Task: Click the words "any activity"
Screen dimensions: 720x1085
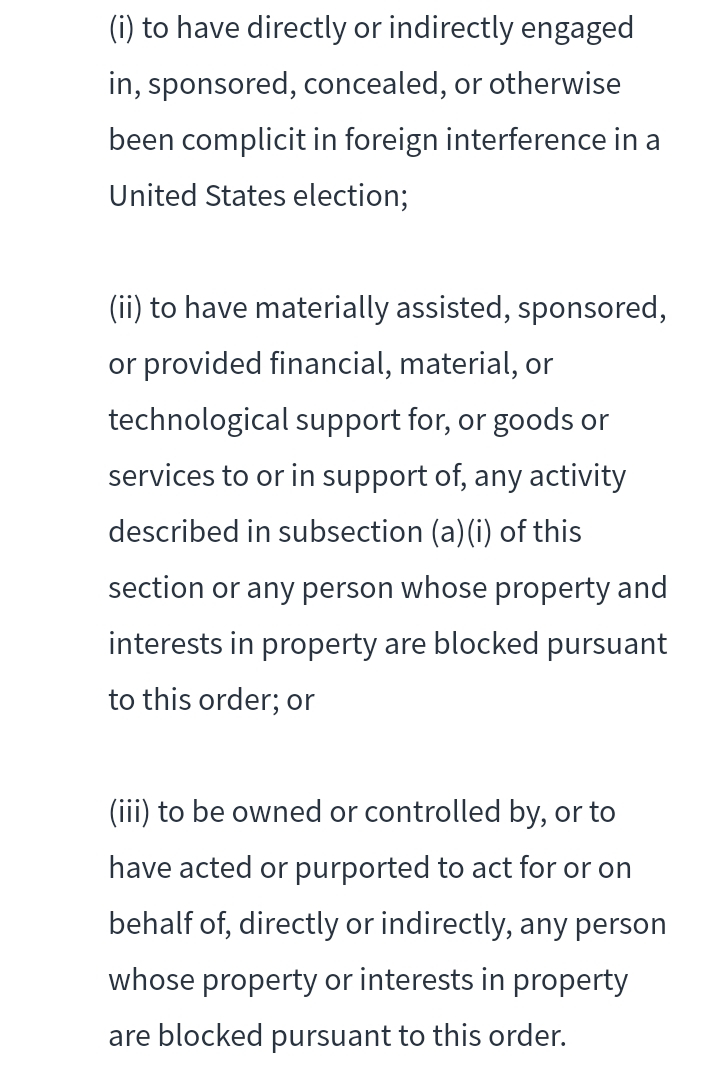Action: 550,476
